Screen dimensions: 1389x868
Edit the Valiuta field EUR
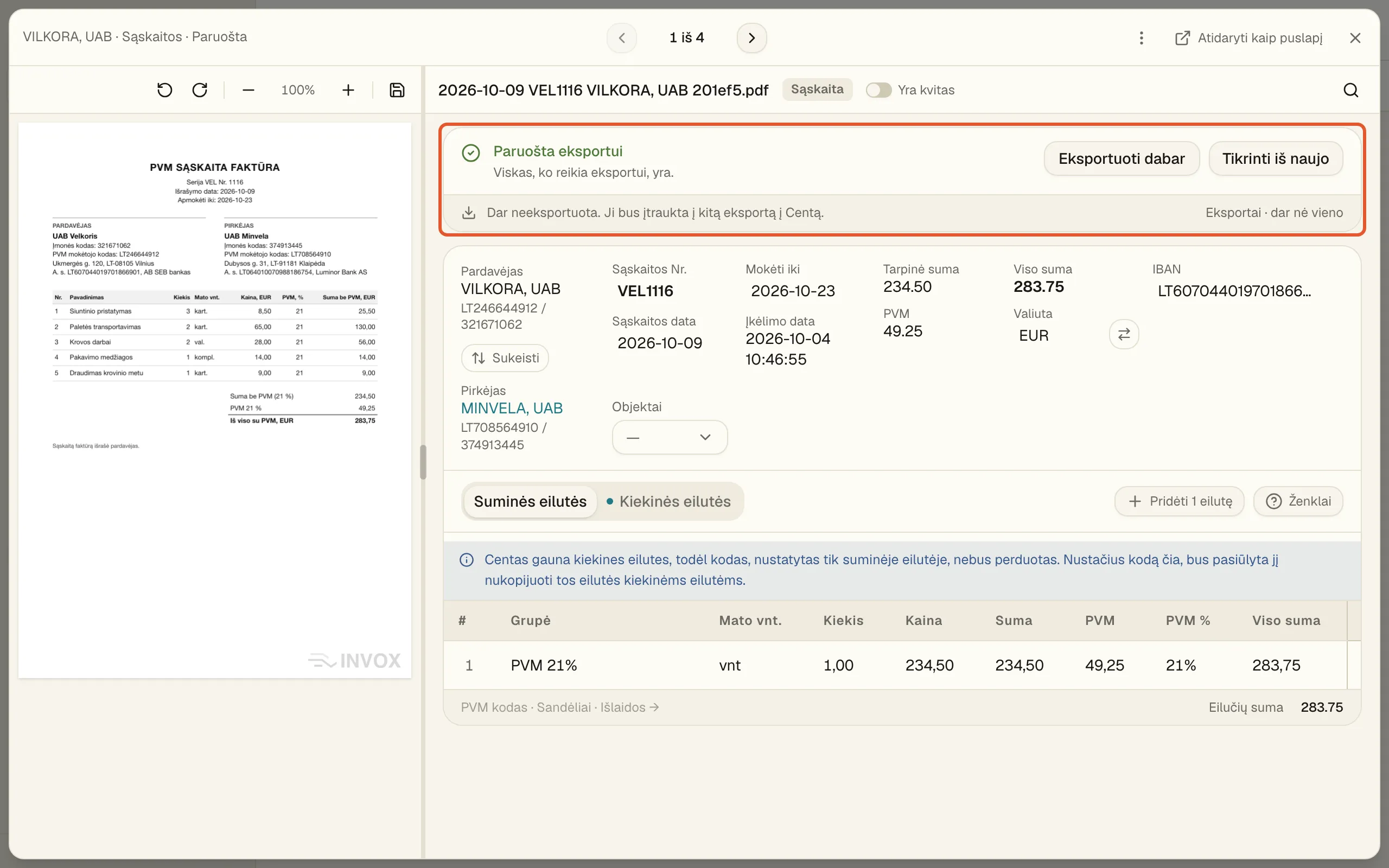1034,336
